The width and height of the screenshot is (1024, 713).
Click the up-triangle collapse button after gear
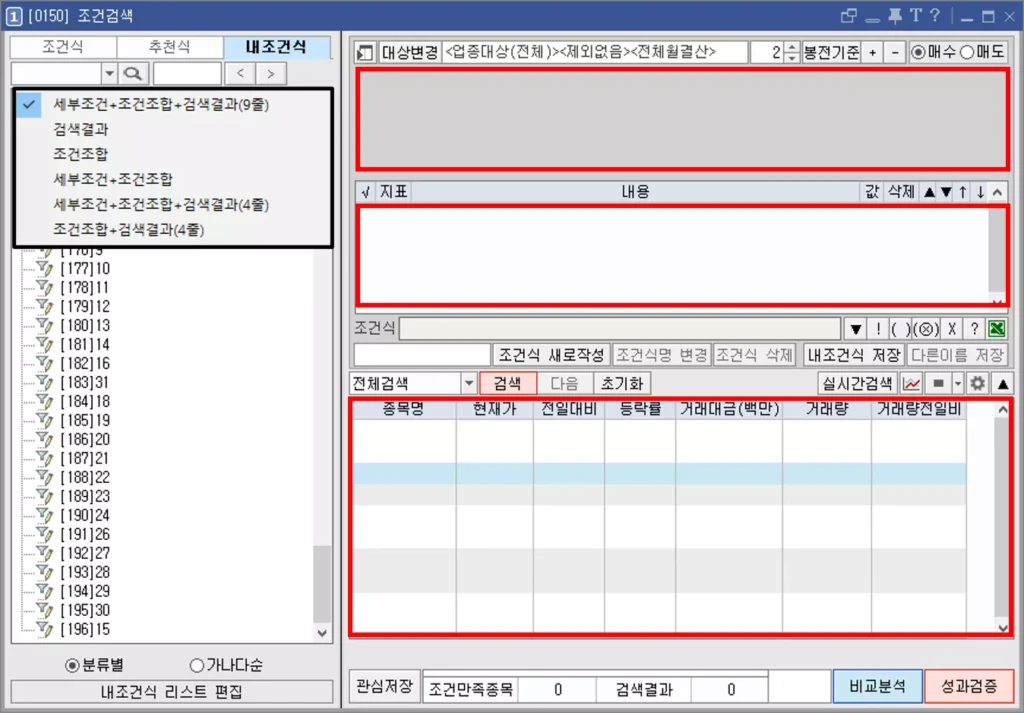pyautogui.click(x=1002, y=384)
